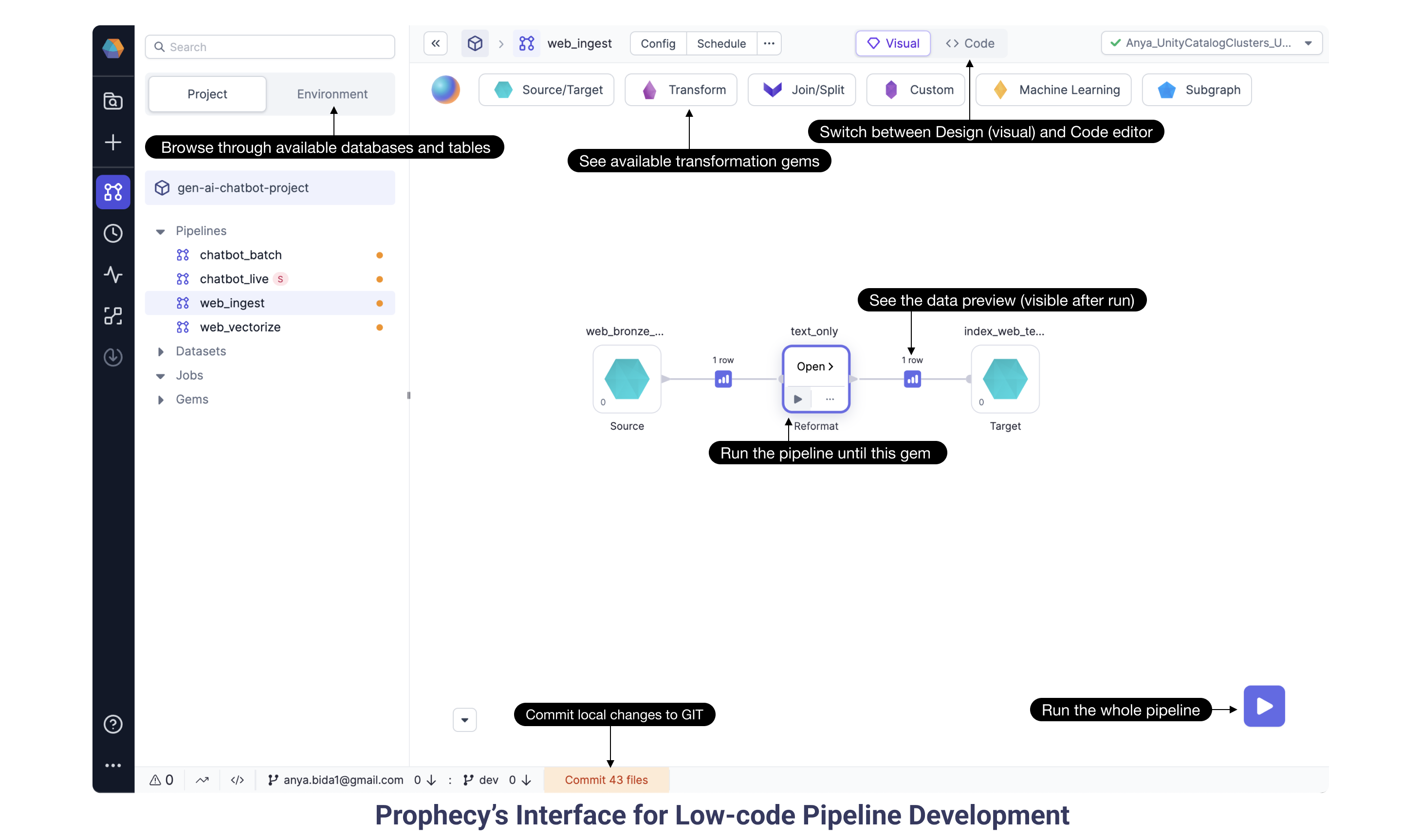1402x840 pixels.
Task: Select the Project tab
Action: pyautogui.click(x=206, y=93)
